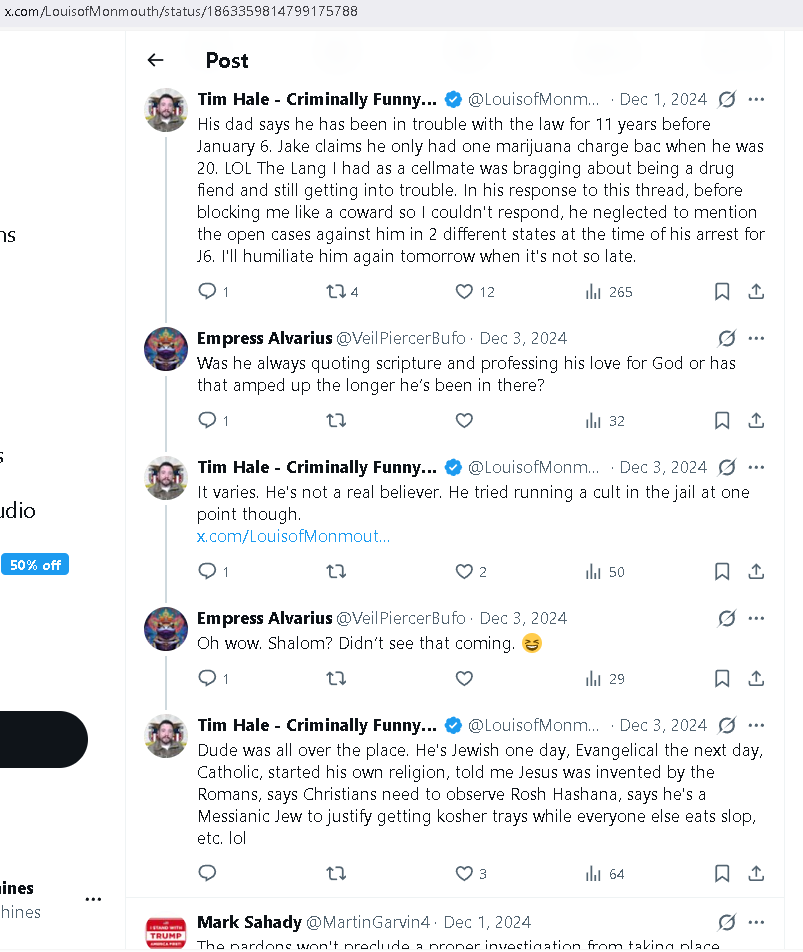Viewport: 803px width, 952px height.
Task: Open Empress Alvarius profile avatar on Shalom reply
Action: point(166,629)
